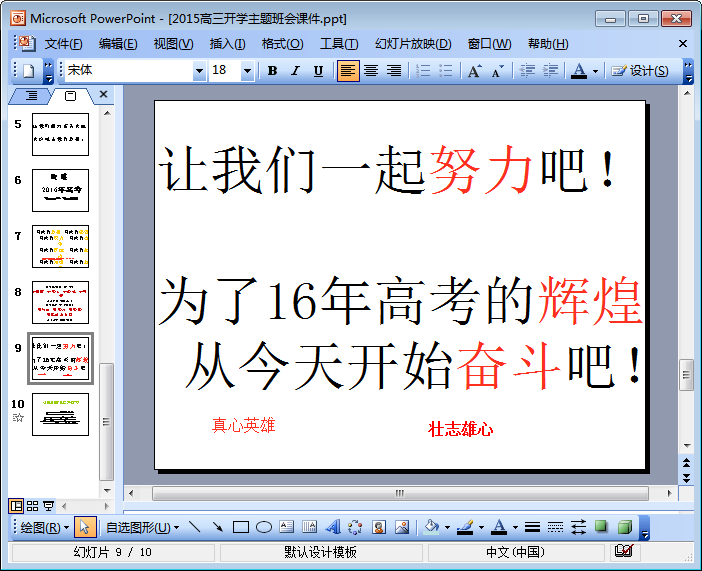Switch to Slide Sorter view

pyautogui.click(x=33, y=506)
